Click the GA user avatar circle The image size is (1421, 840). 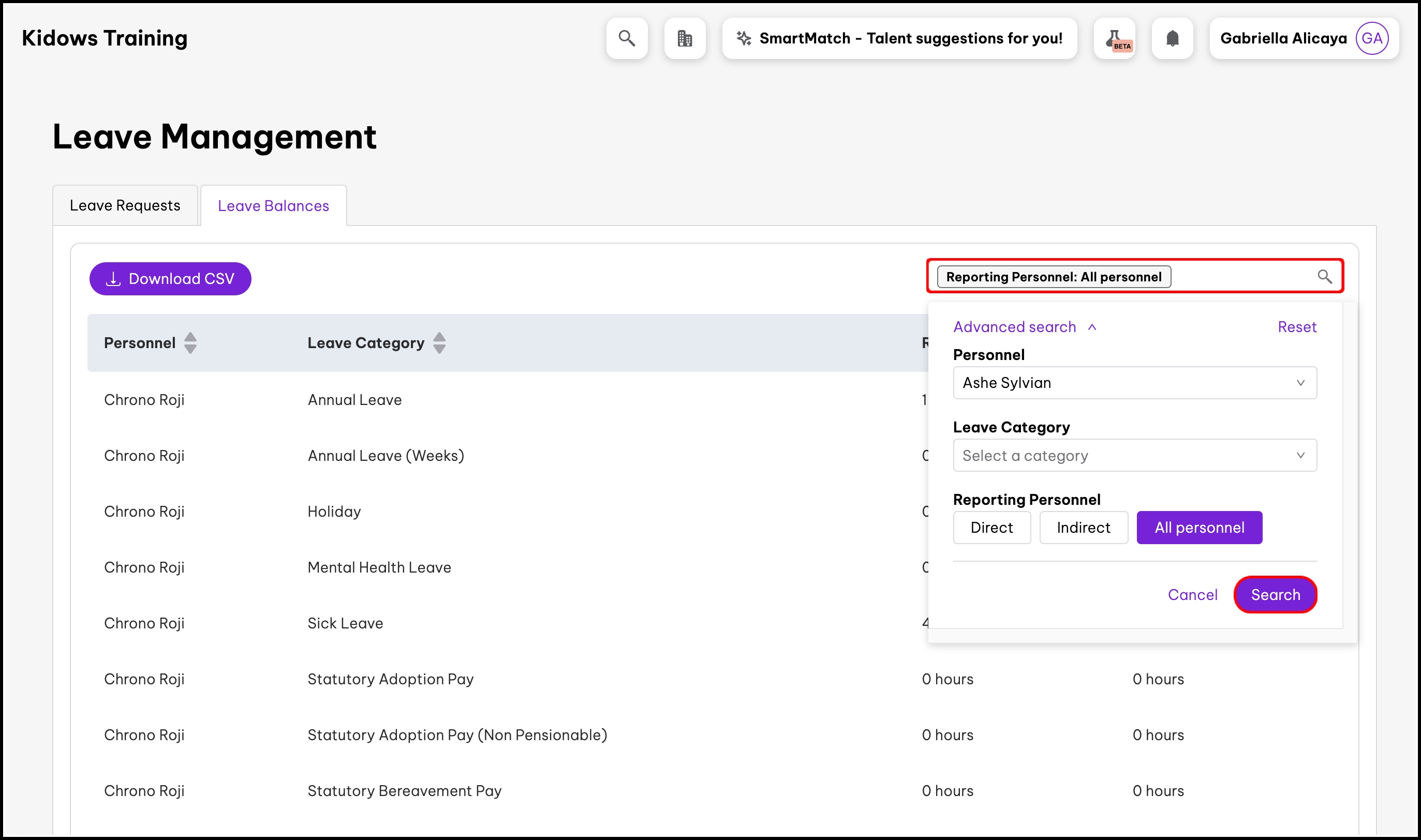1372,38
